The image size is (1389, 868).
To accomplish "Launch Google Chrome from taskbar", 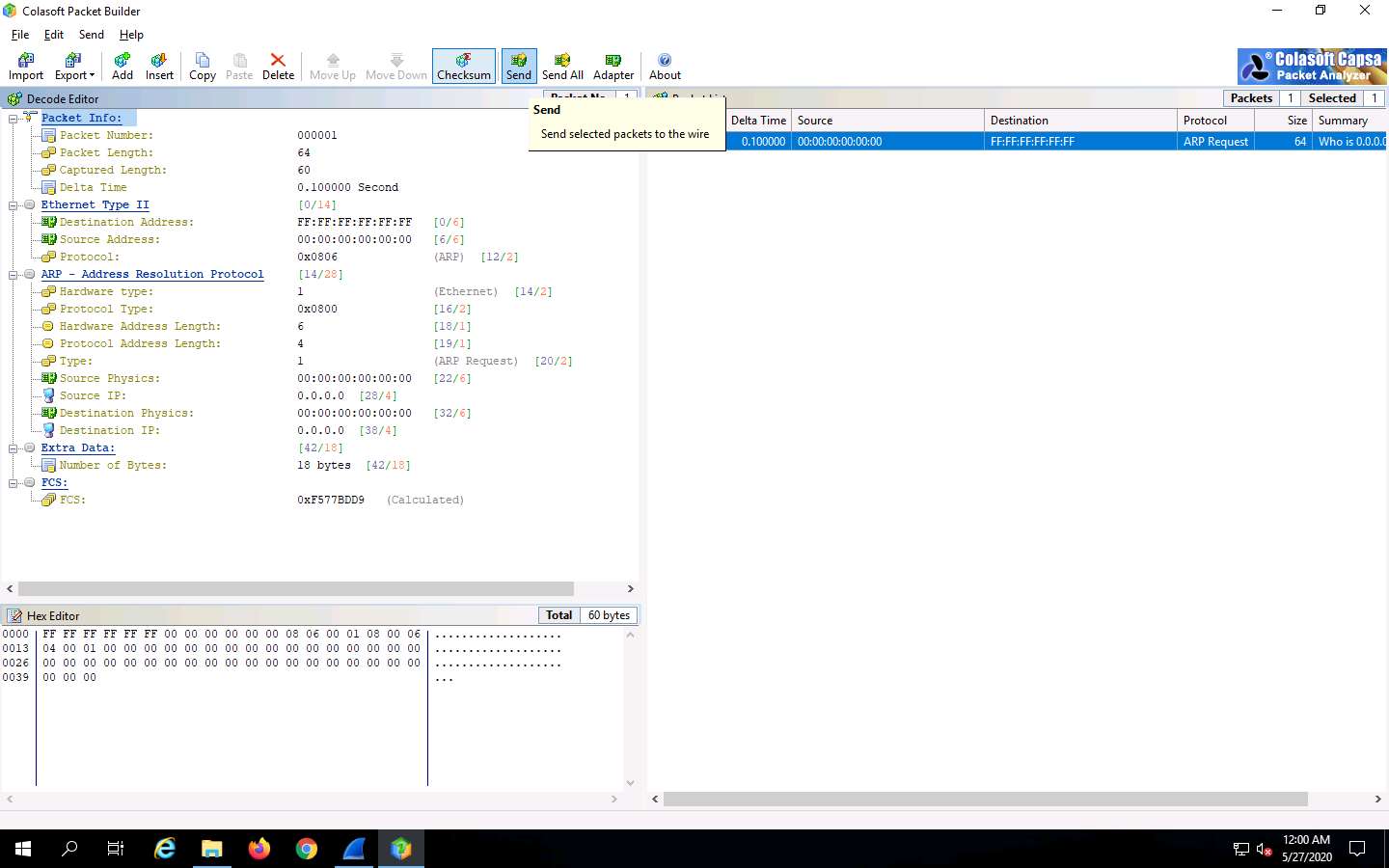I will [x=307, y=849].
